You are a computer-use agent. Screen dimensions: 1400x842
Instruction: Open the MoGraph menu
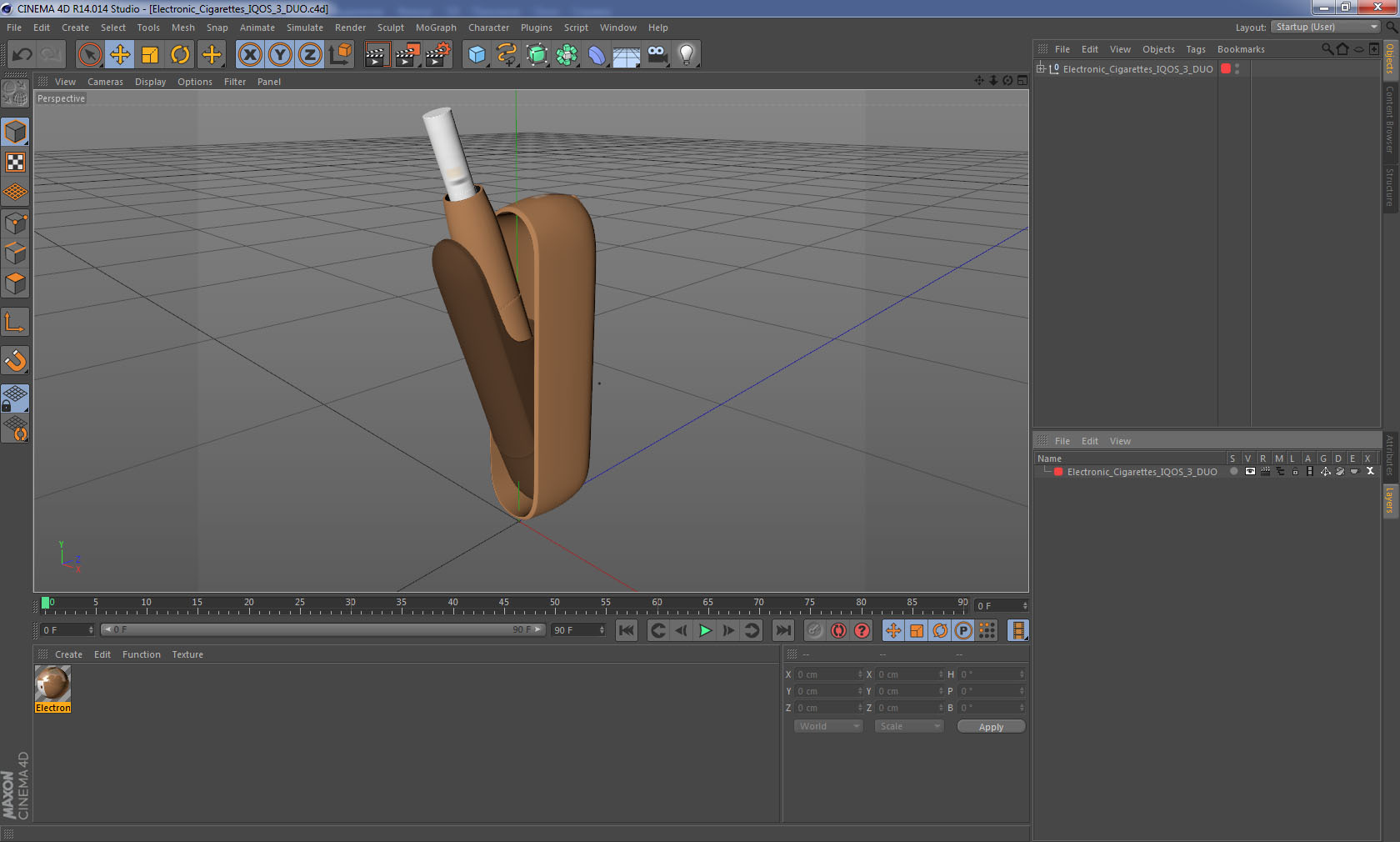point(436,28)
